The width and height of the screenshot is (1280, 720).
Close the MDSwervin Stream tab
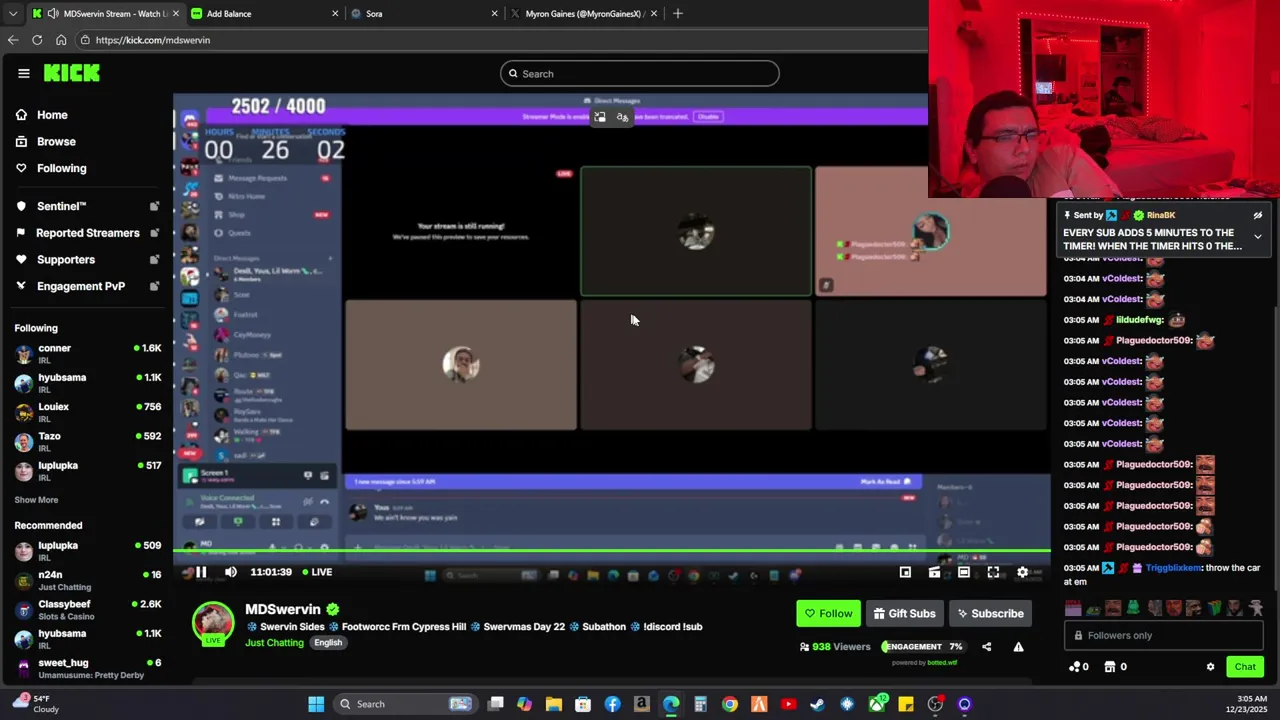176,14
